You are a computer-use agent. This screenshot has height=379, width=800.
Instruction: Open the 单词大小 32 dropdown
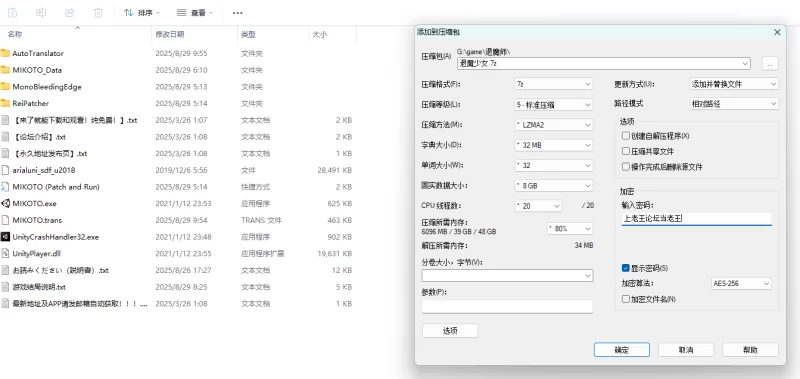pyautogui.click(x=554, y=166)
